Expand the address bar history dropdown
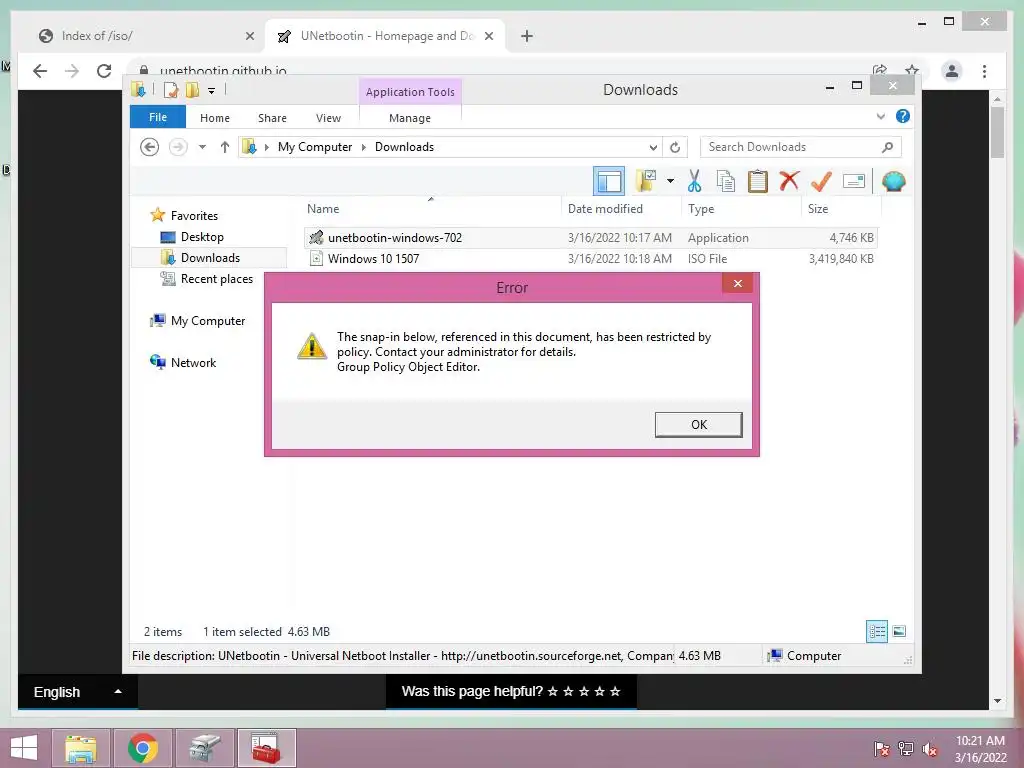Image resolution: width=1024 pixels, height=768 pixels. [653, 148]
